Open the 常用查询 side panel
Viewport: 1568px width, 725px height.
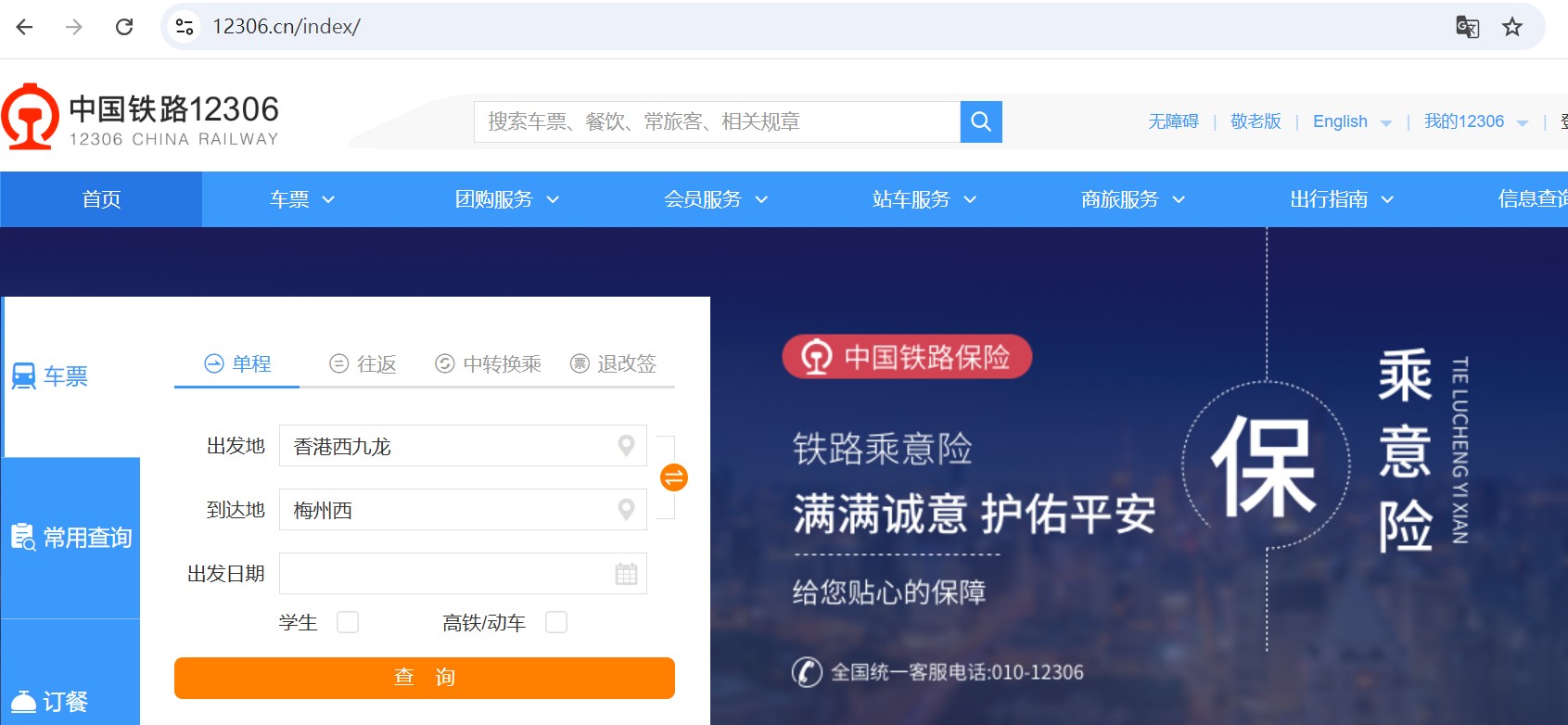click(x=70, y=538)
